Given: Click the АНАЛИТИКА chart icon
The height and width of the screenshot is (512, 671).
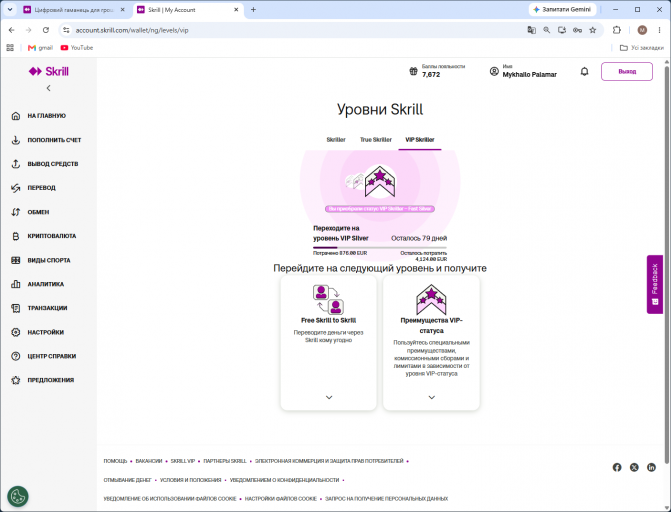Looking at the screenshot, I should click(16, 284).
